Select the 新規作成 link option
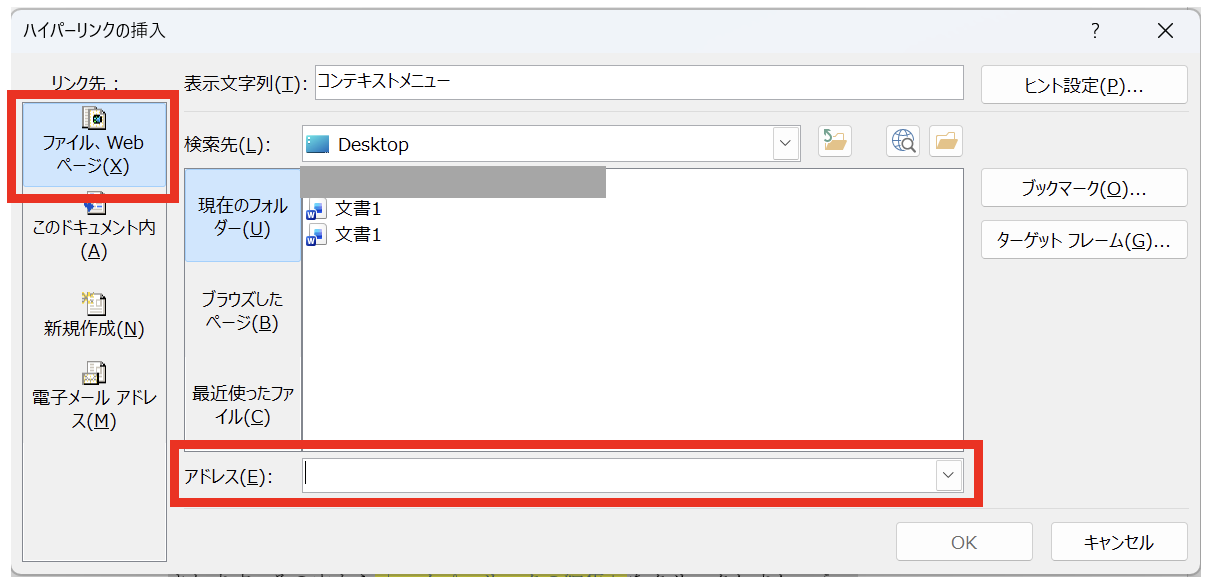The image size is (1208, 584). (x=94, y=316)
